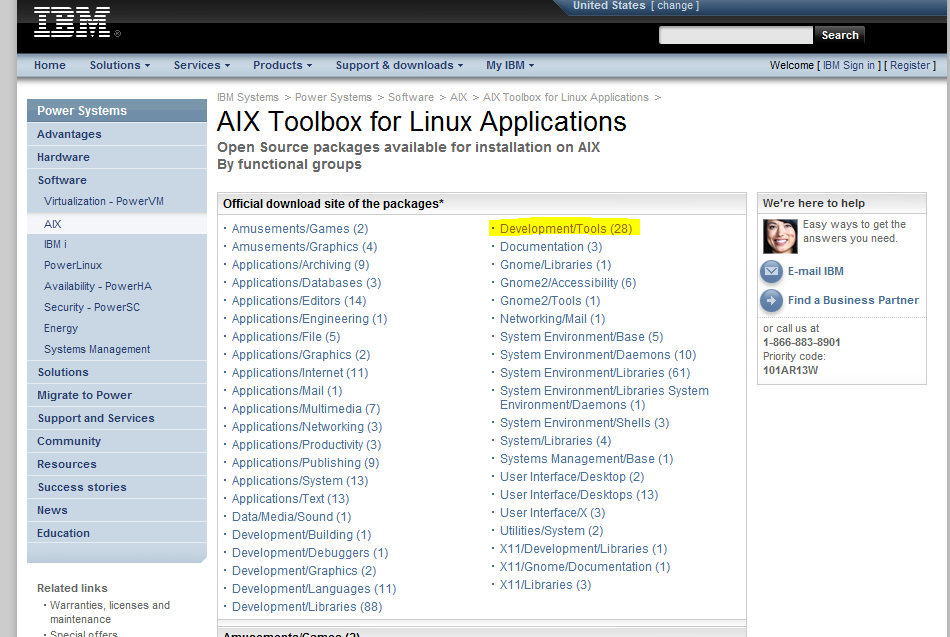Open Amusements/Games (2) link
This screenshot has height=637, width=950.
[x=300, y=228]
